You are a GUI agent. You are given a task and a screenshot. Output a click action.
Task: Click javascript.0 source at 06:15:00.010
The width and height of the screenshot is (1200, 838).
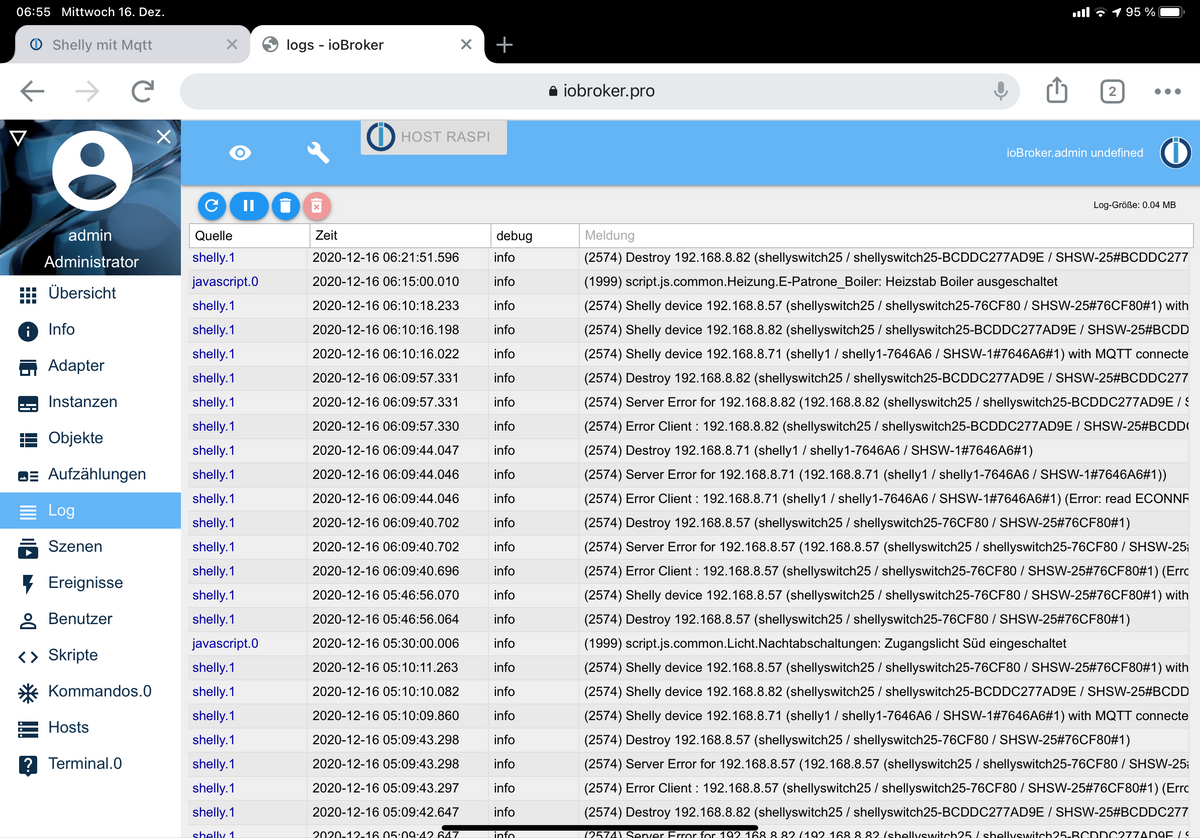click(x=225, y=282)
